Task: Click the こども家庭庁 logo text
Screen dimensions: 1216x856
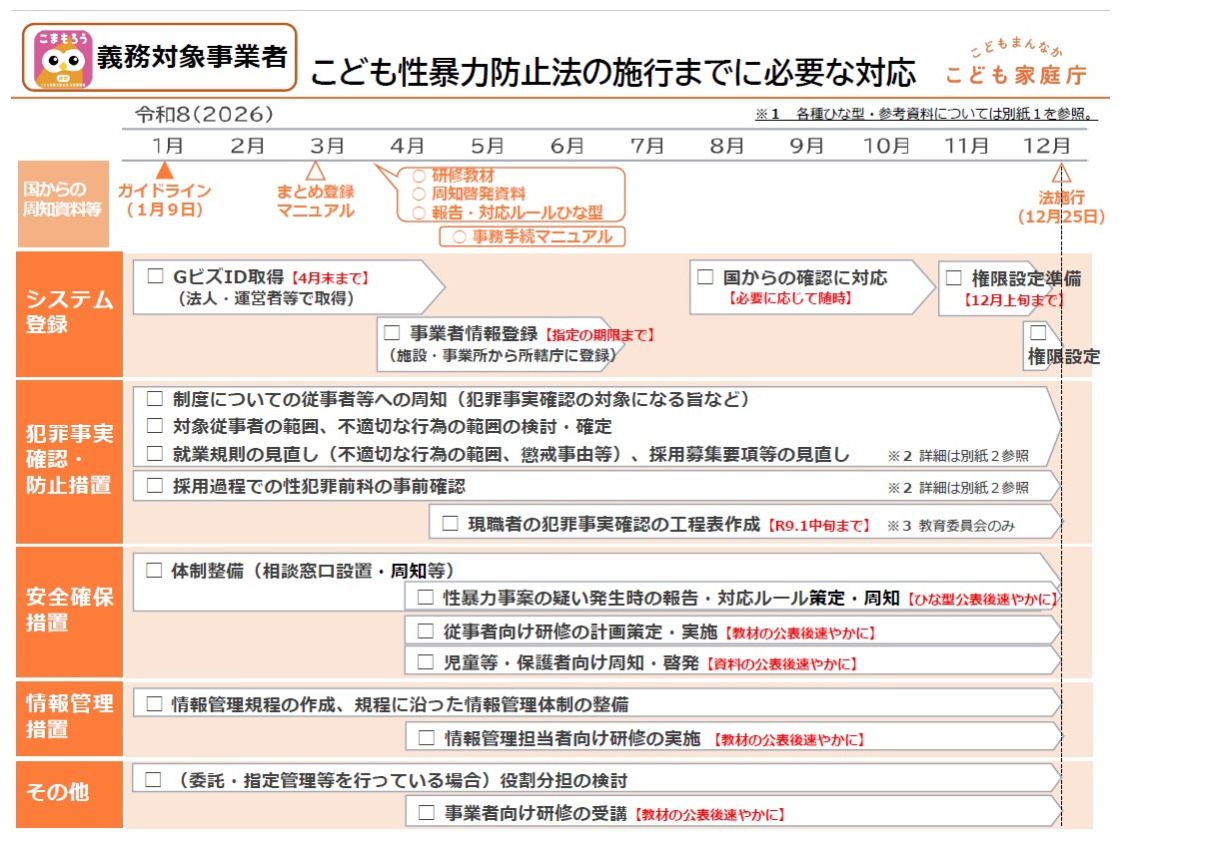Action: 1016,75
